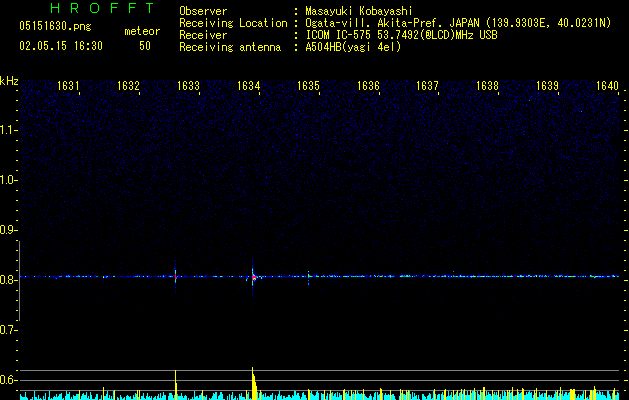Click the tallest yellow intensity bar at 1634
Screen dimensions: 629x400
click(254, 383)
